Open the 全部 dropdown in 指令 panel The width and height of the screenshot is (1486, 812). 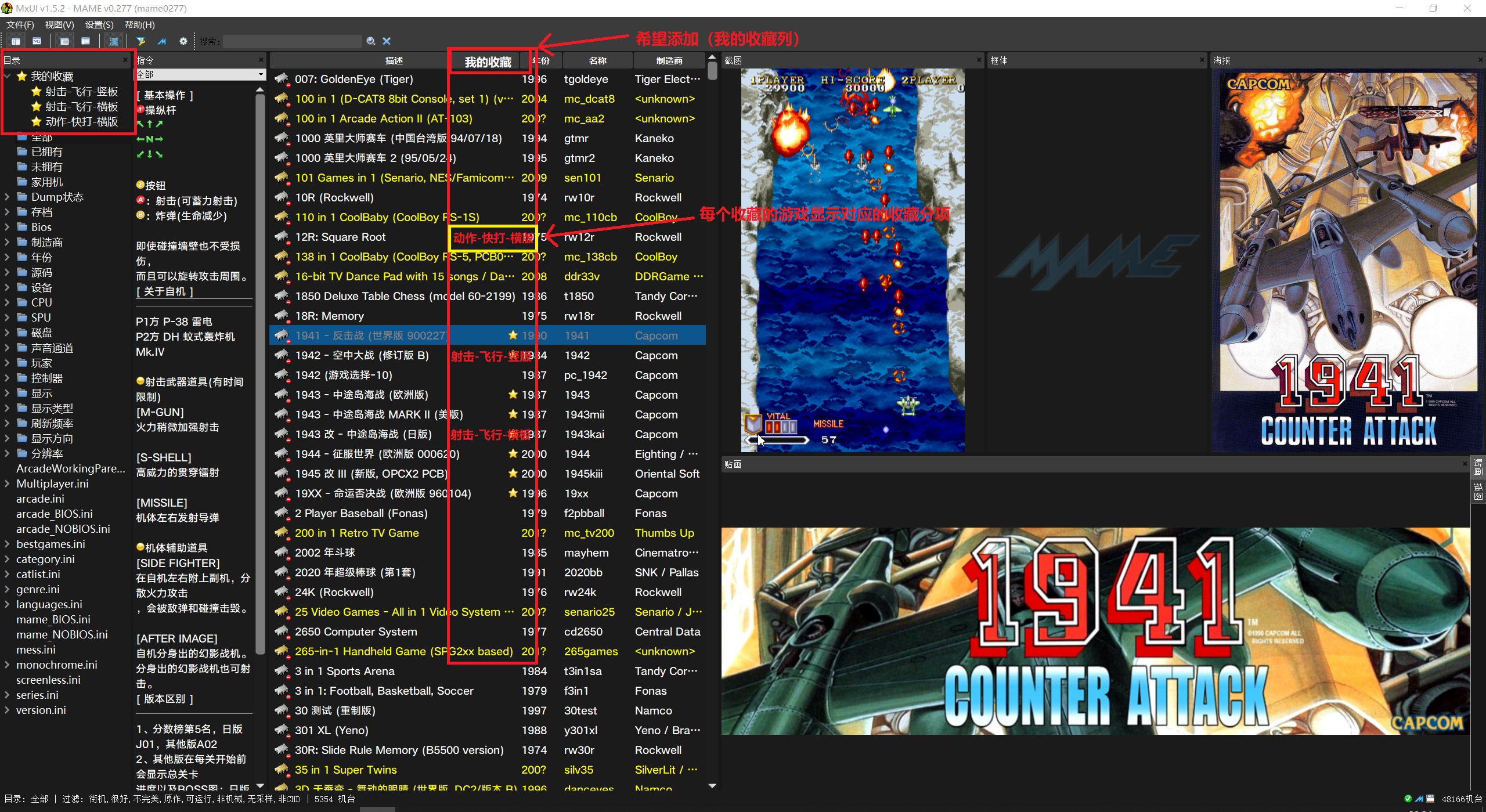click(200, 75)
